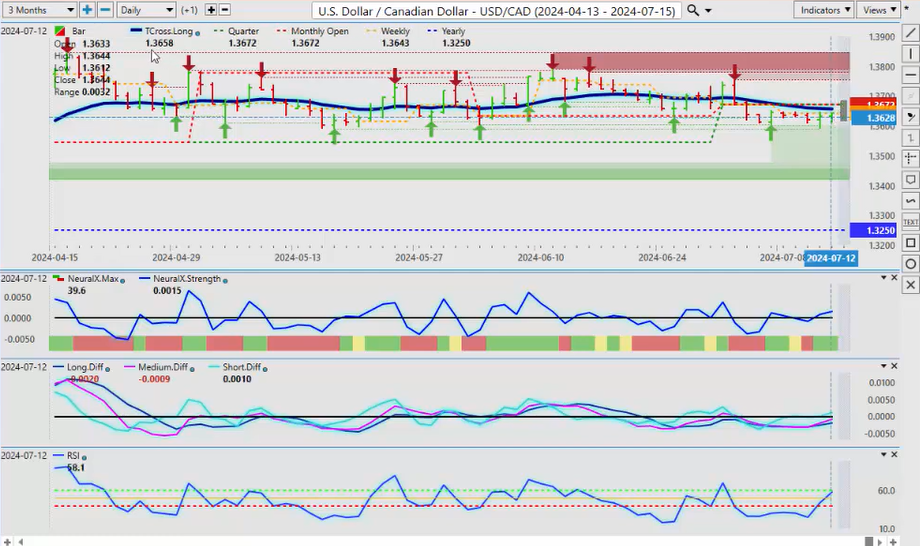920x546 pixels.
Task: Click the blue 1.3628 current price tag
Action: click(872, 118)
